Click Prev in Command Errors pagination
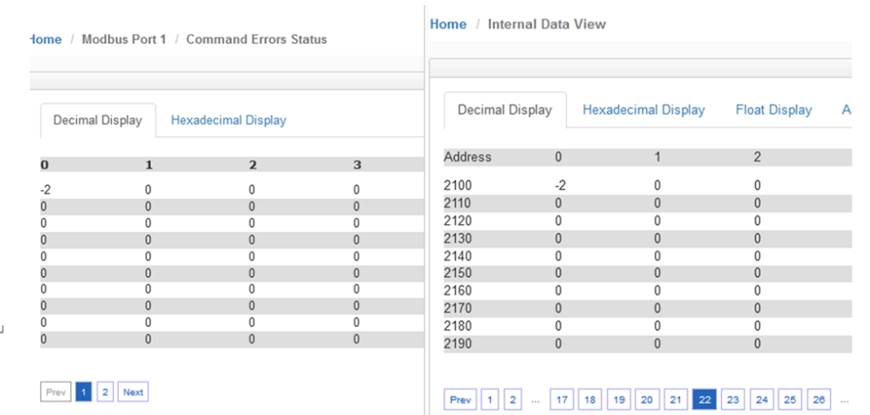This screenshot has height=415, width=870. tap(55, 392)
